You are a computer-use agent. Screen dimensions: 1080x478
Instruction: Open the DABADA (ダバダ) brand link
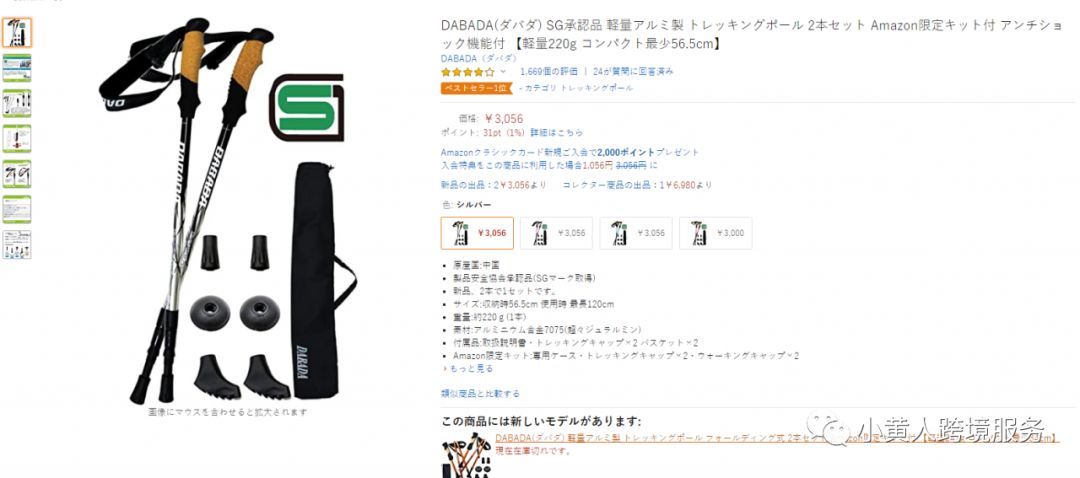click(x=479, y=59)
